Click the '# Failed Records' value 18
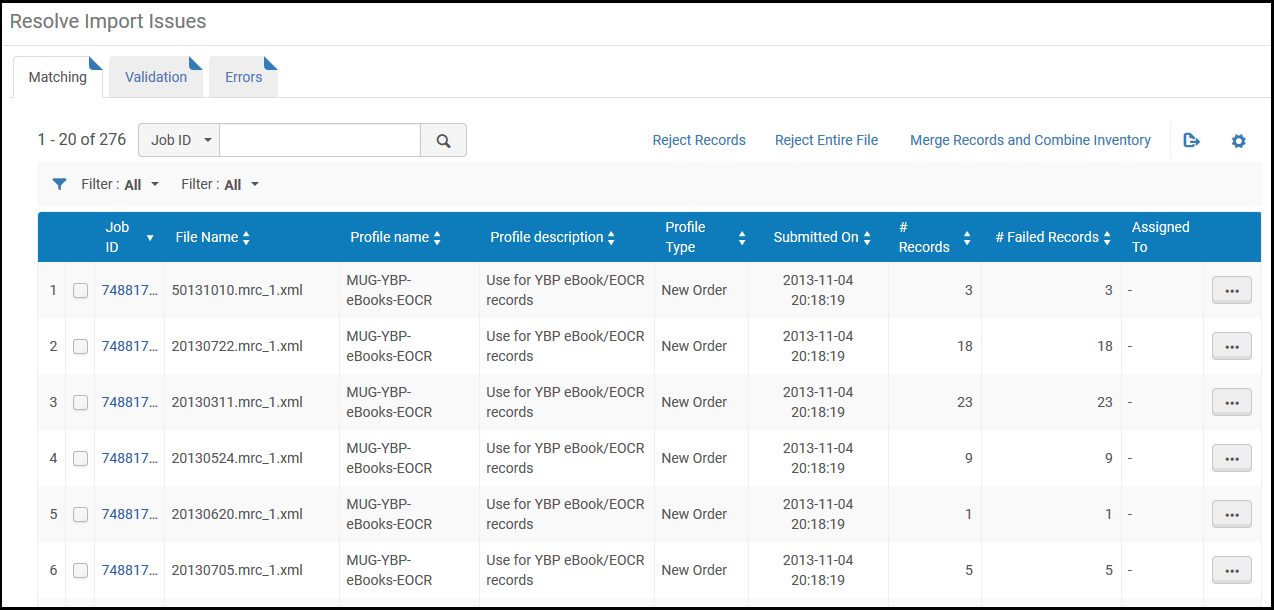 pyautogui.click(x=1104, y=346)
